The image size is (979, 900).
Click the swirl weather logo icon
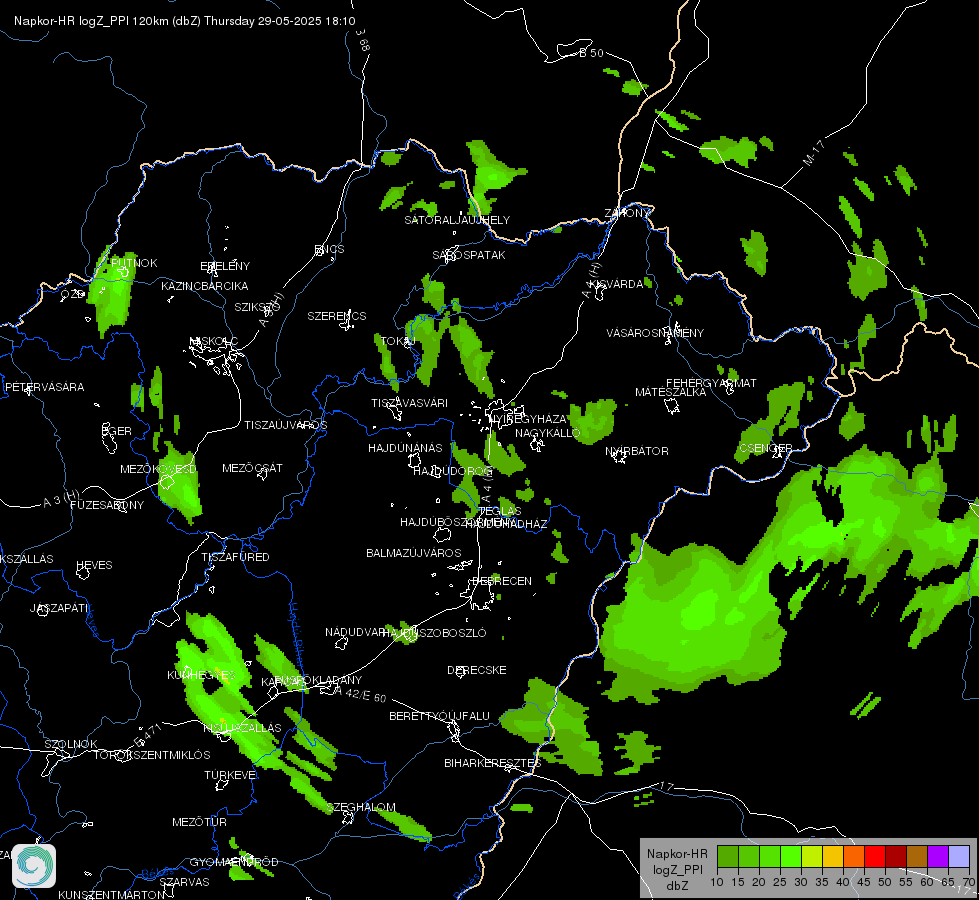[x=34, y=866]
